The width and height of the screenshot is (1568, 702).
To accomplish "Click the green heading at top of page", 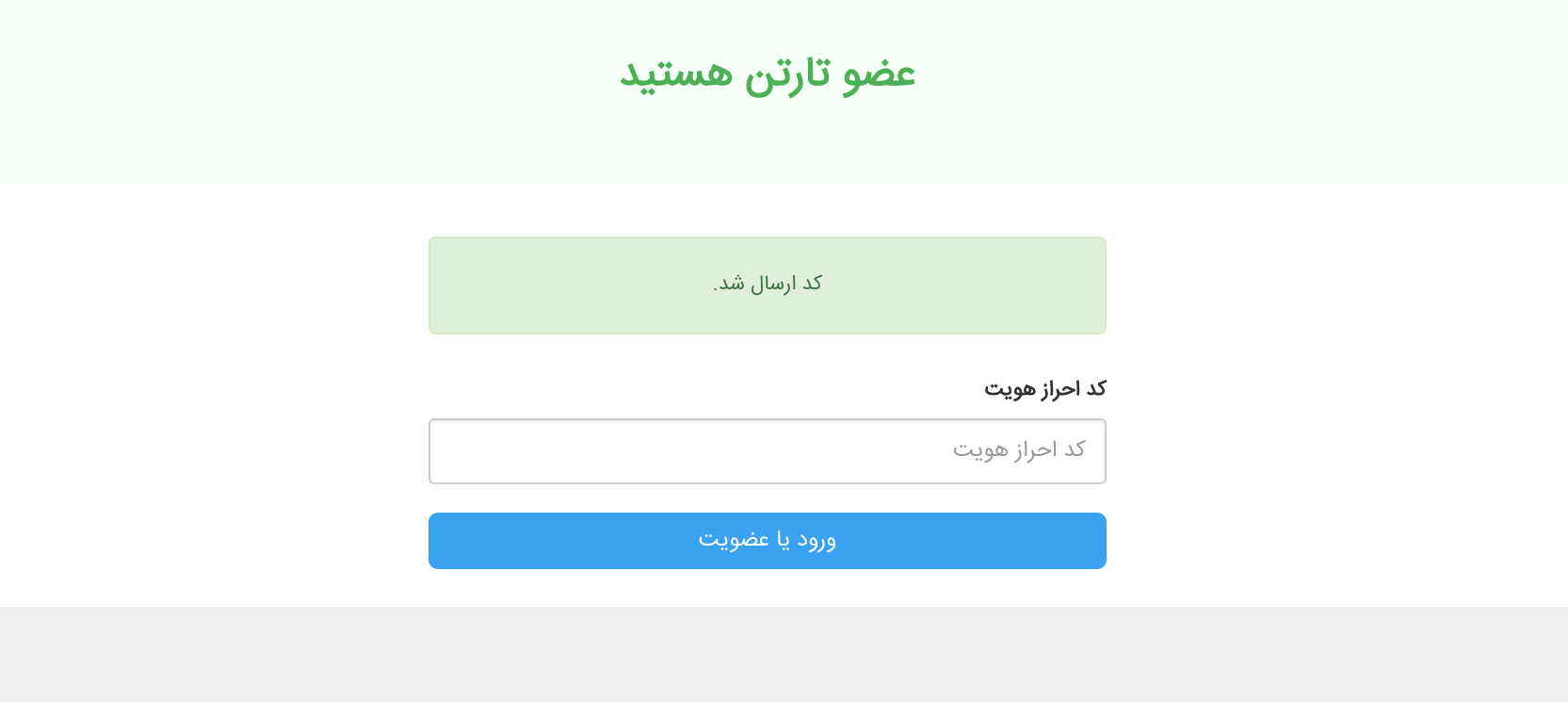I will 768,73.
